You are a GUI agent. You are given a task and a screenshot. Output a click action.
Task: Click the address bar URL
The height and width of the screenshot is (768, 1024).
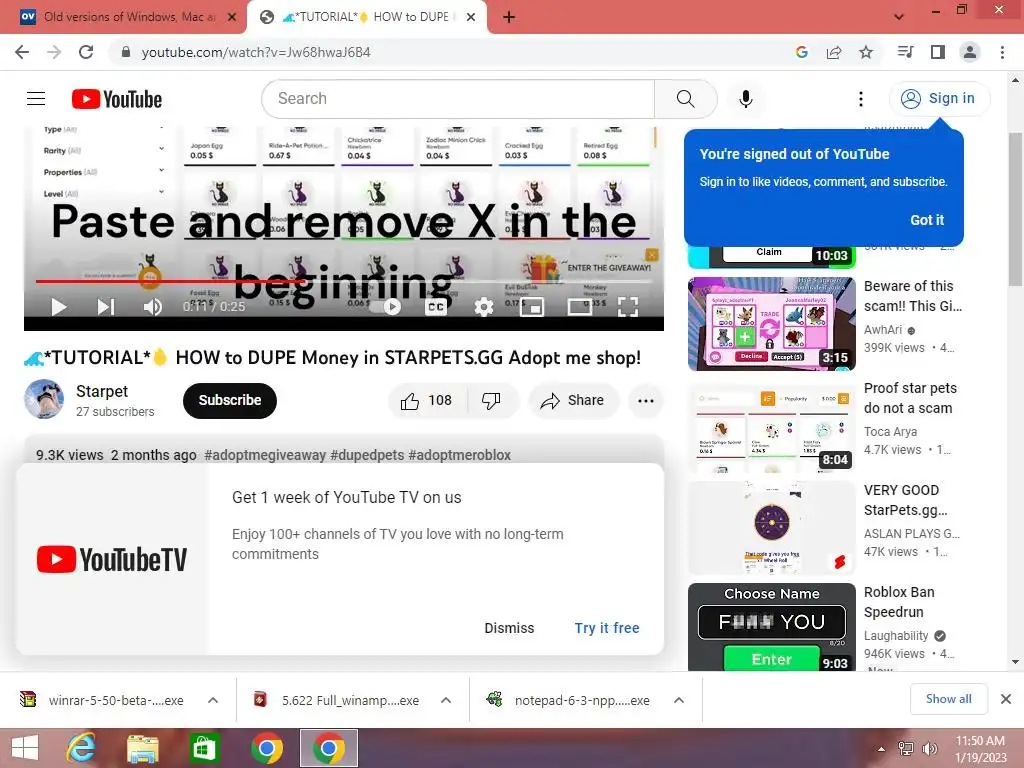click(255, 52)
